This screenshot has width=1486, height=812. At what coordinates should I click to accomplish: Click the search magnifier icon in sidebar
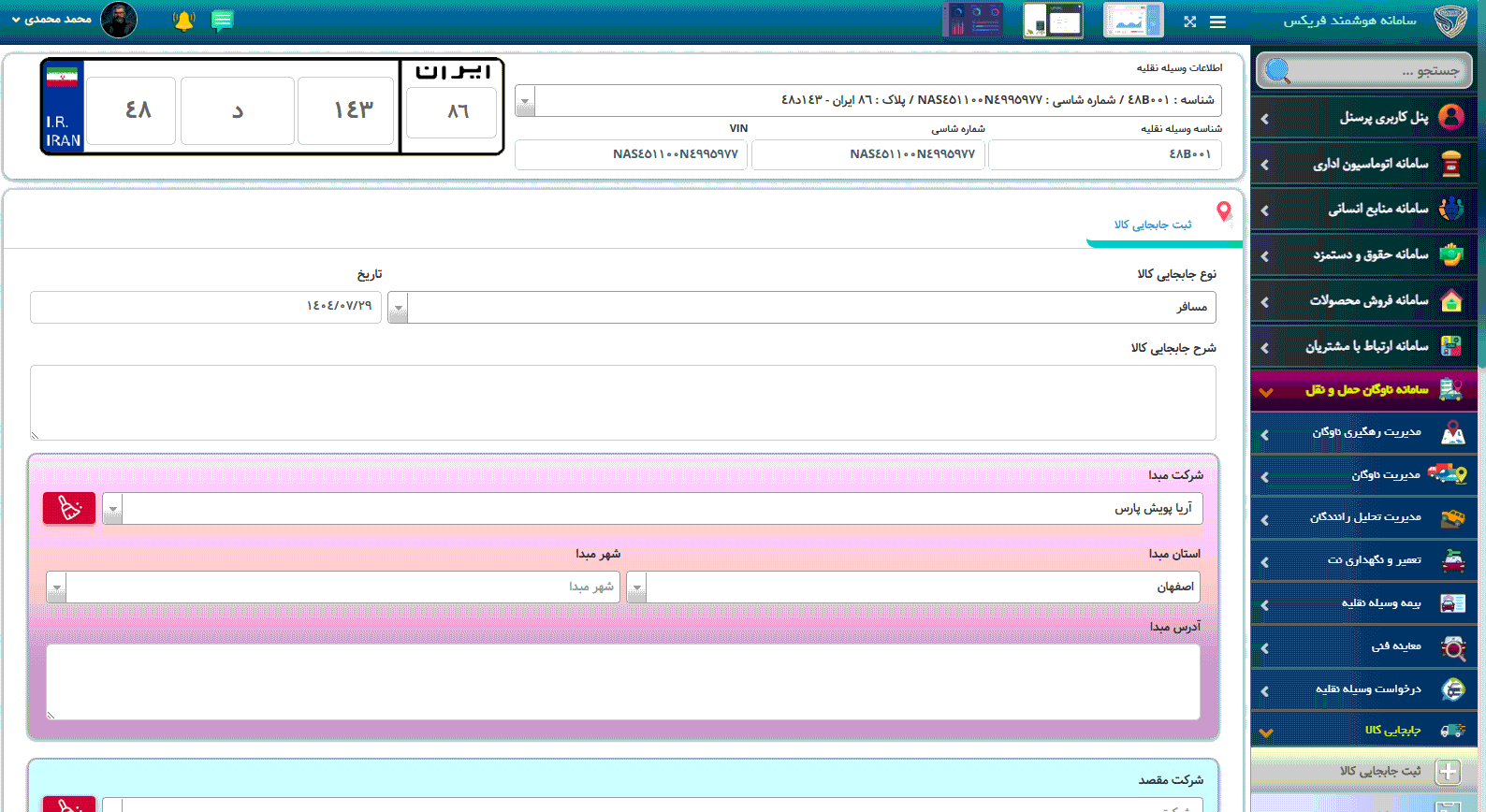[x=1278, y=70]
